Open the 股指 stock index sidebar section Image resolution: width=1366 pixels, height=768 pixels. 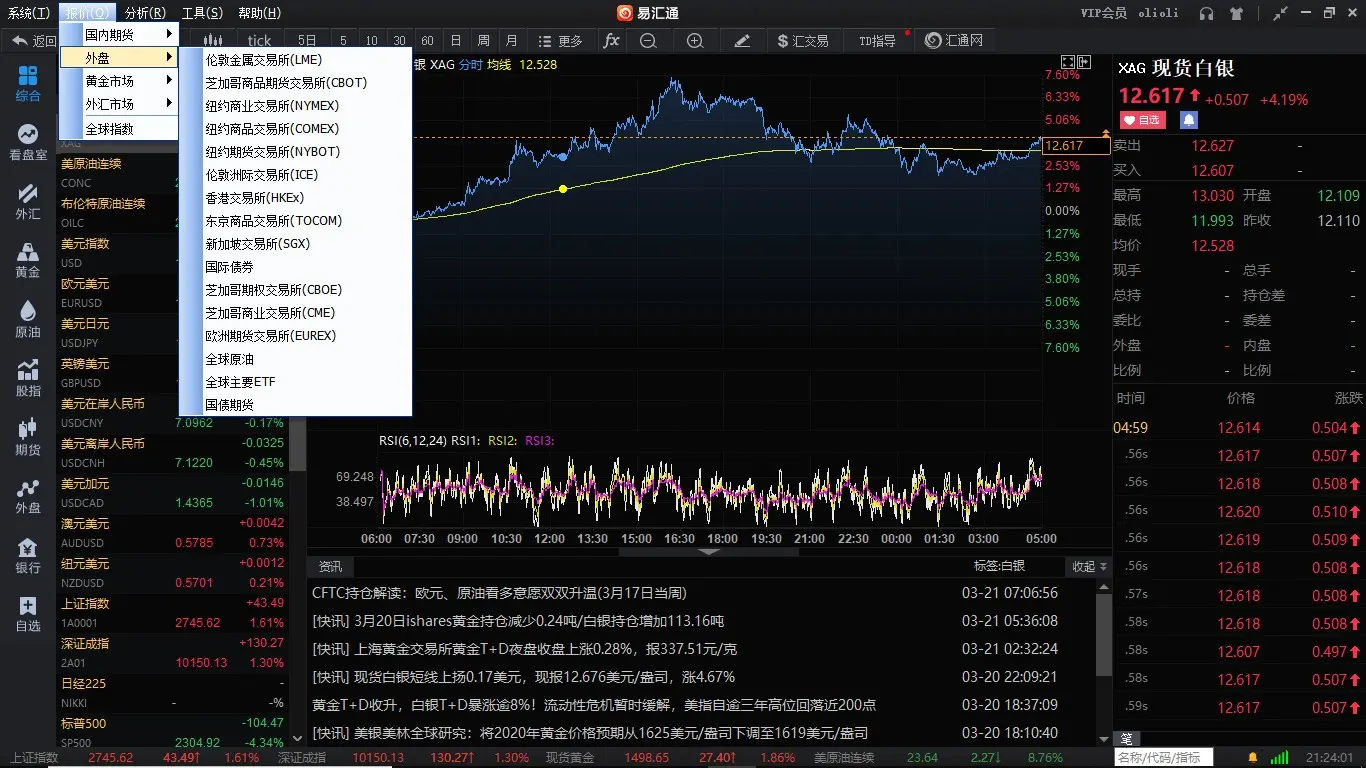tap(28, 378)
